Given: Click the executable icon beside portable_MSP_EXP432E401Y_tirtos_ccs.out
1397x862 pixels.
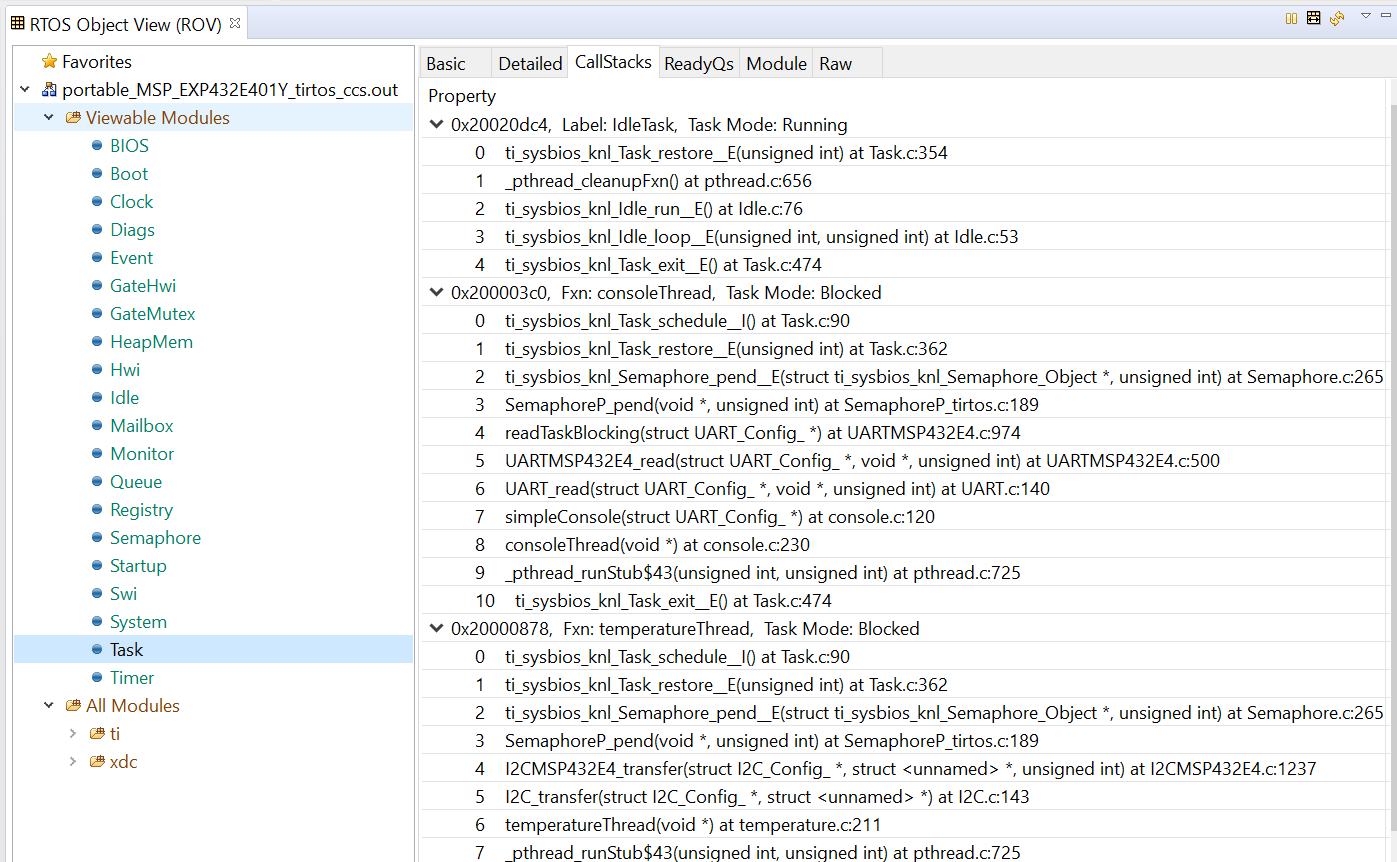Looking at the screenshot, I should [49, 90].
